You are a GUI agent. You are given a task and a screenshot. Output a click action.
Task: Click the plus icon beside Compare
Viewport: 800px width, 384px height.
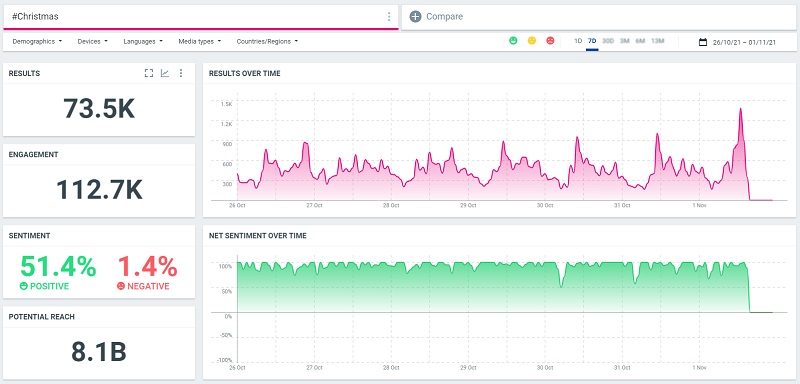(x=415, y=17)
